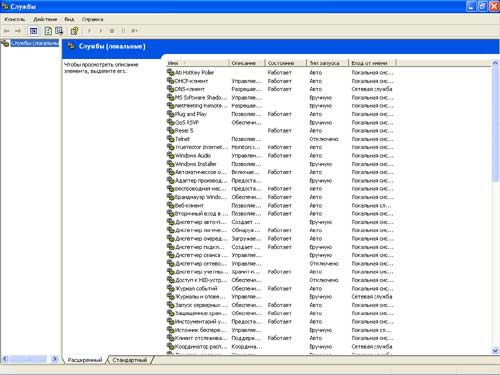
Task: Click the Back arrow in toolbar
Action: 6,31
